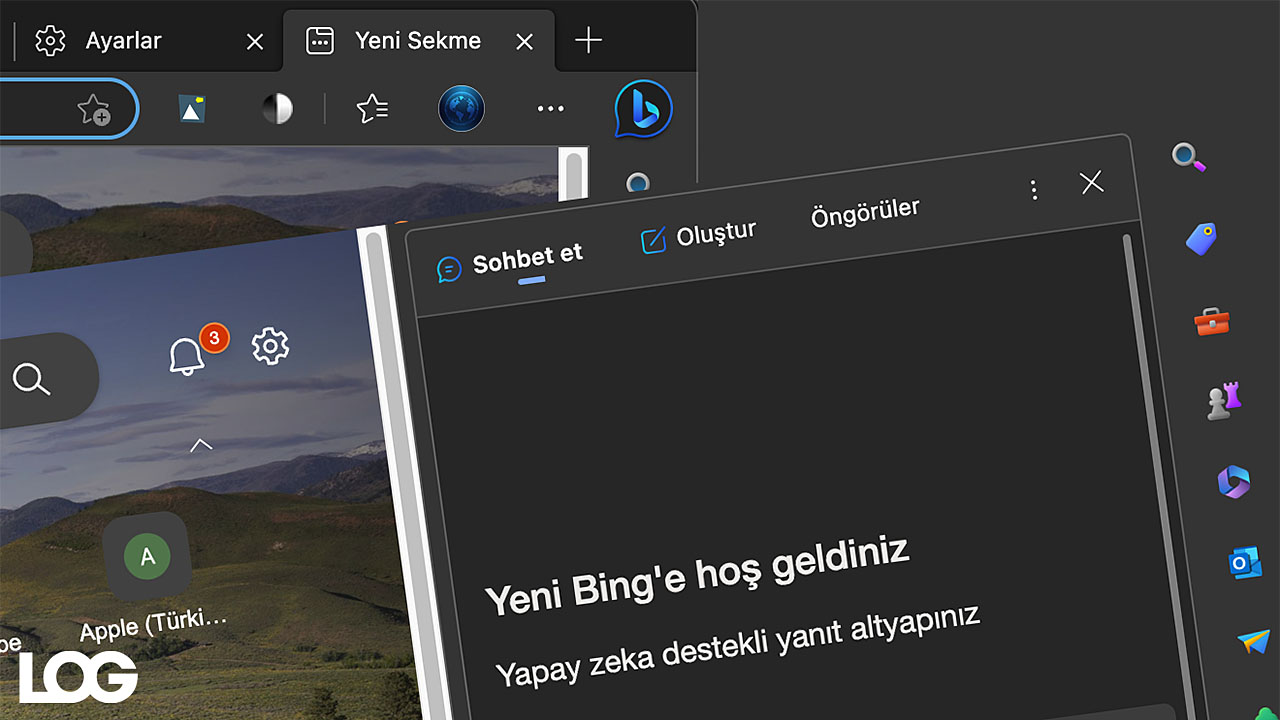Viewport: 1280px width, 720px height.
Task: Open the sidebar Microsoft 365 icon
Action: coord(1234,482)
